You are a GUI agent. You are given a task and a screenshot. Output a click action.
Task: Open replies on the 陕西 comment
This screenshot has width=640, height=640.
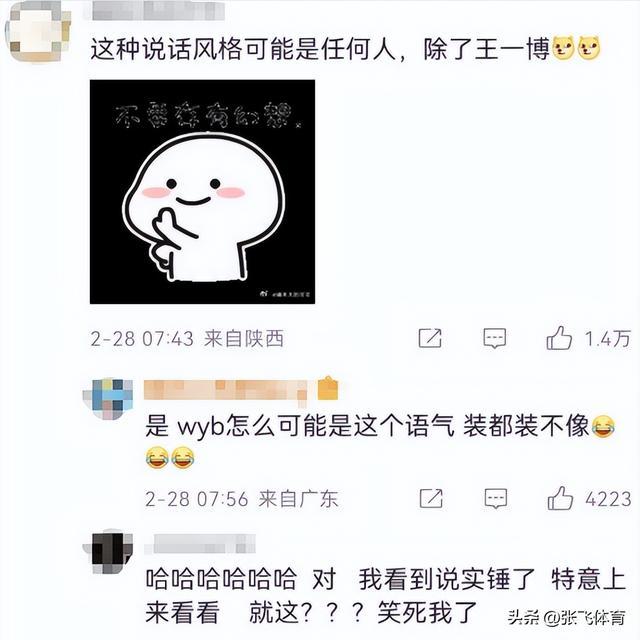[x=495, y=338]
